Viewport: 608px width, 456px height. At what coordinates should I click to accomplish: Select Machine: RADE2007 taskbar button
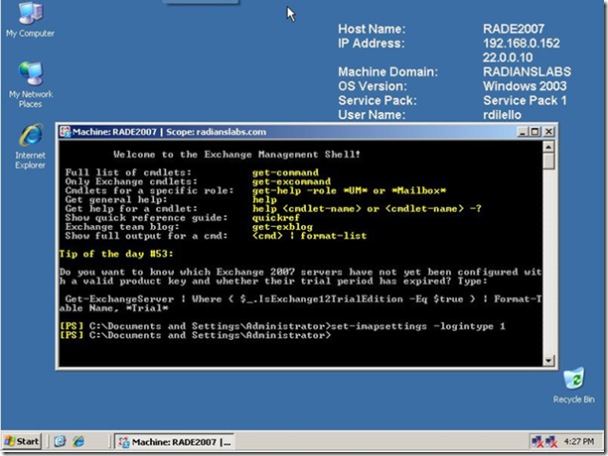click(x=175, y=441)
